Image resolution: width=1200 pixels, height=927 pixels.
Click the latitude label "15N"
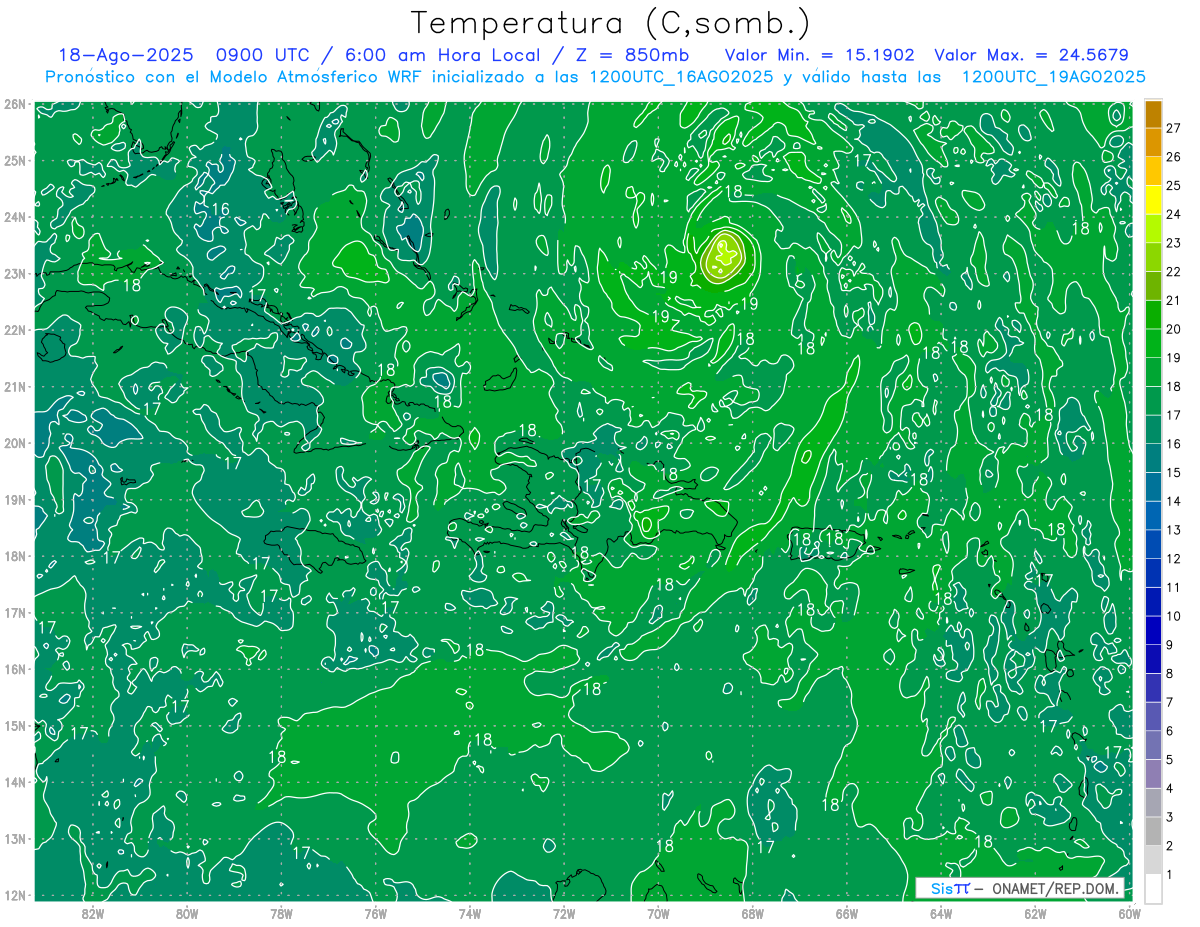14,725
